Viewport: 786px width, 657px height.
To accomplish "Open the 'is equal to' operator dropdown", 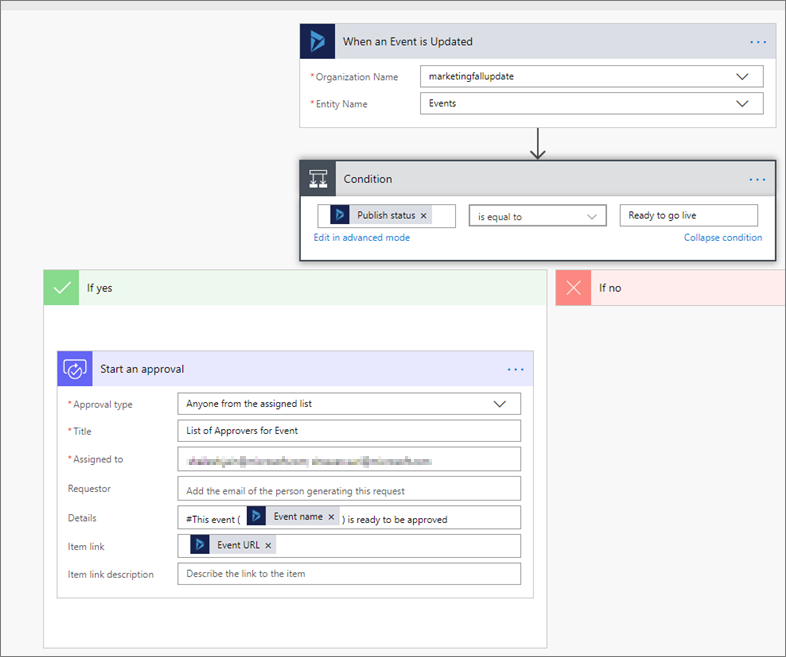I will coord(538,216).
